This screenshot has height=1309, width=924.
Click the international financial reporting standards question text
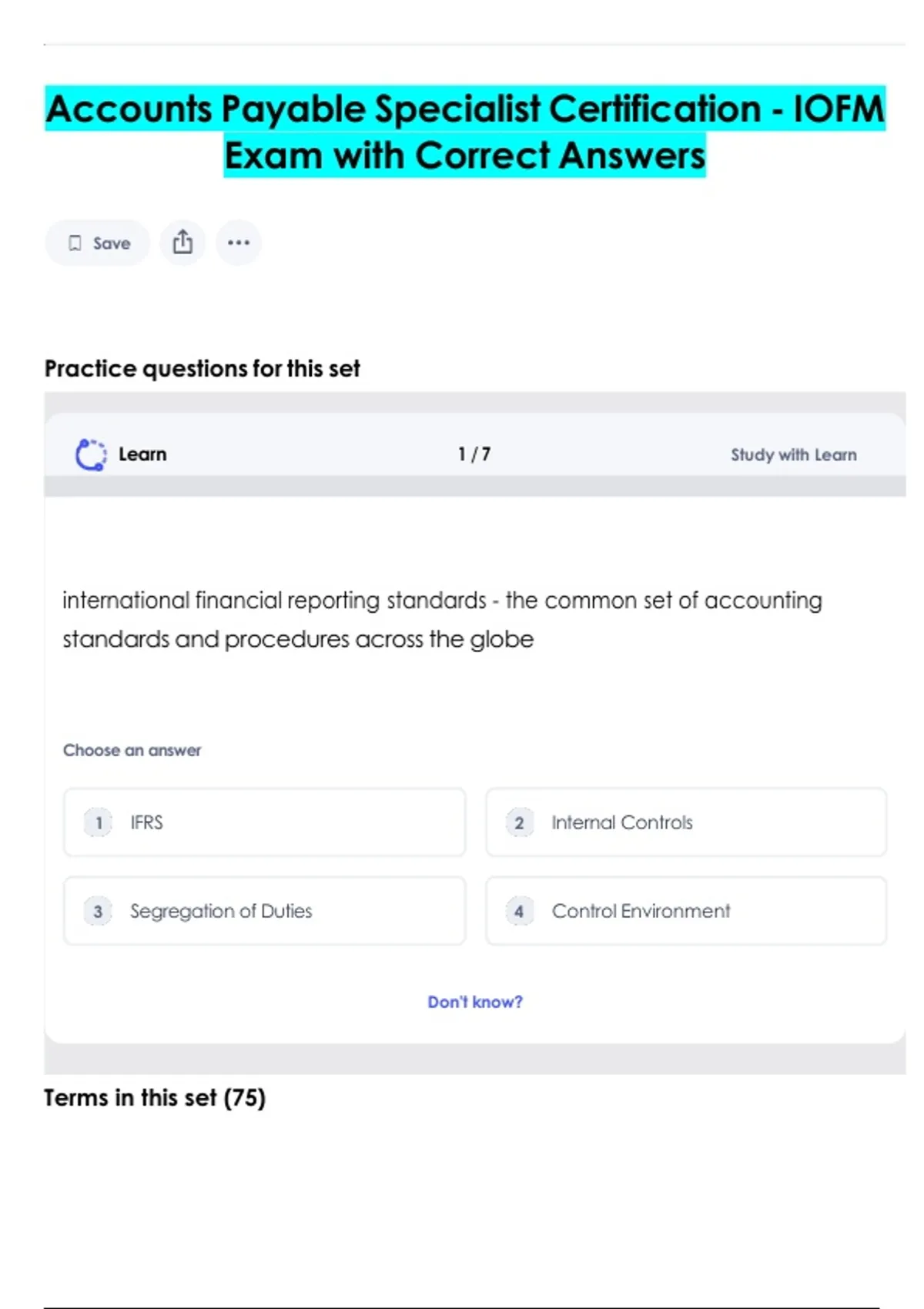coord(442,620)
